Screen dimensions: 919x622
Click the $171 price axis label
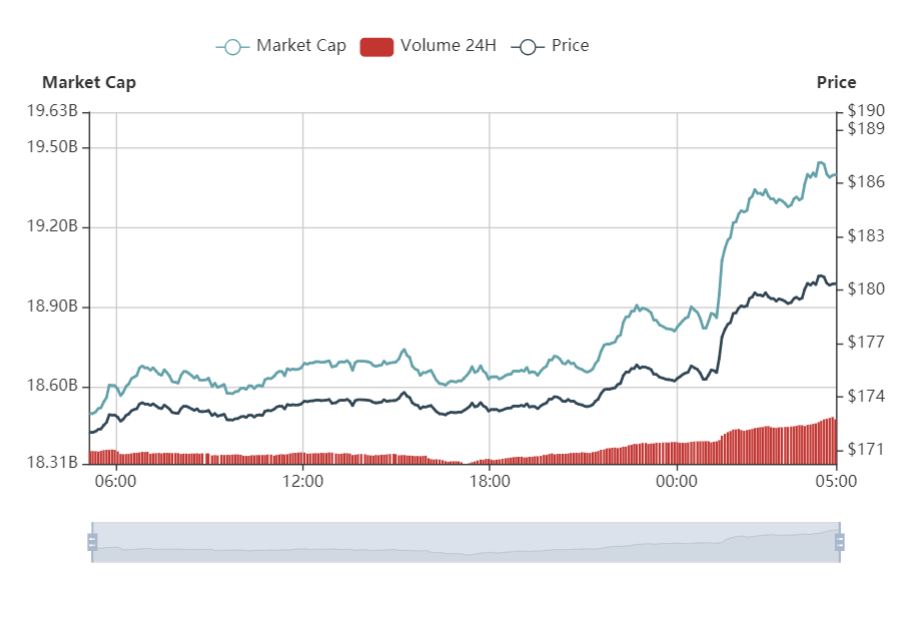[865, 449]
